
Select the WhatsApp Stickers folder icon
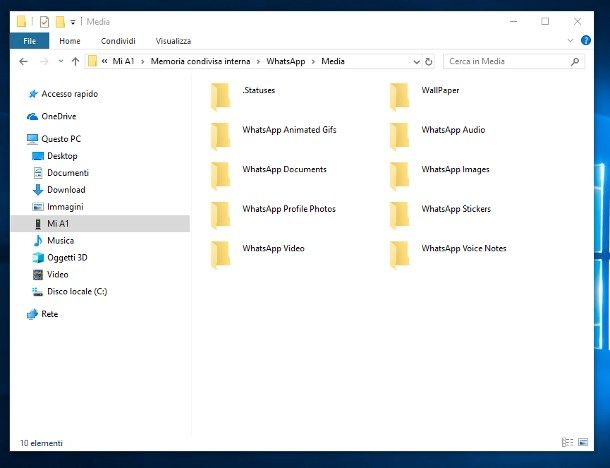[x=400, y=215]
